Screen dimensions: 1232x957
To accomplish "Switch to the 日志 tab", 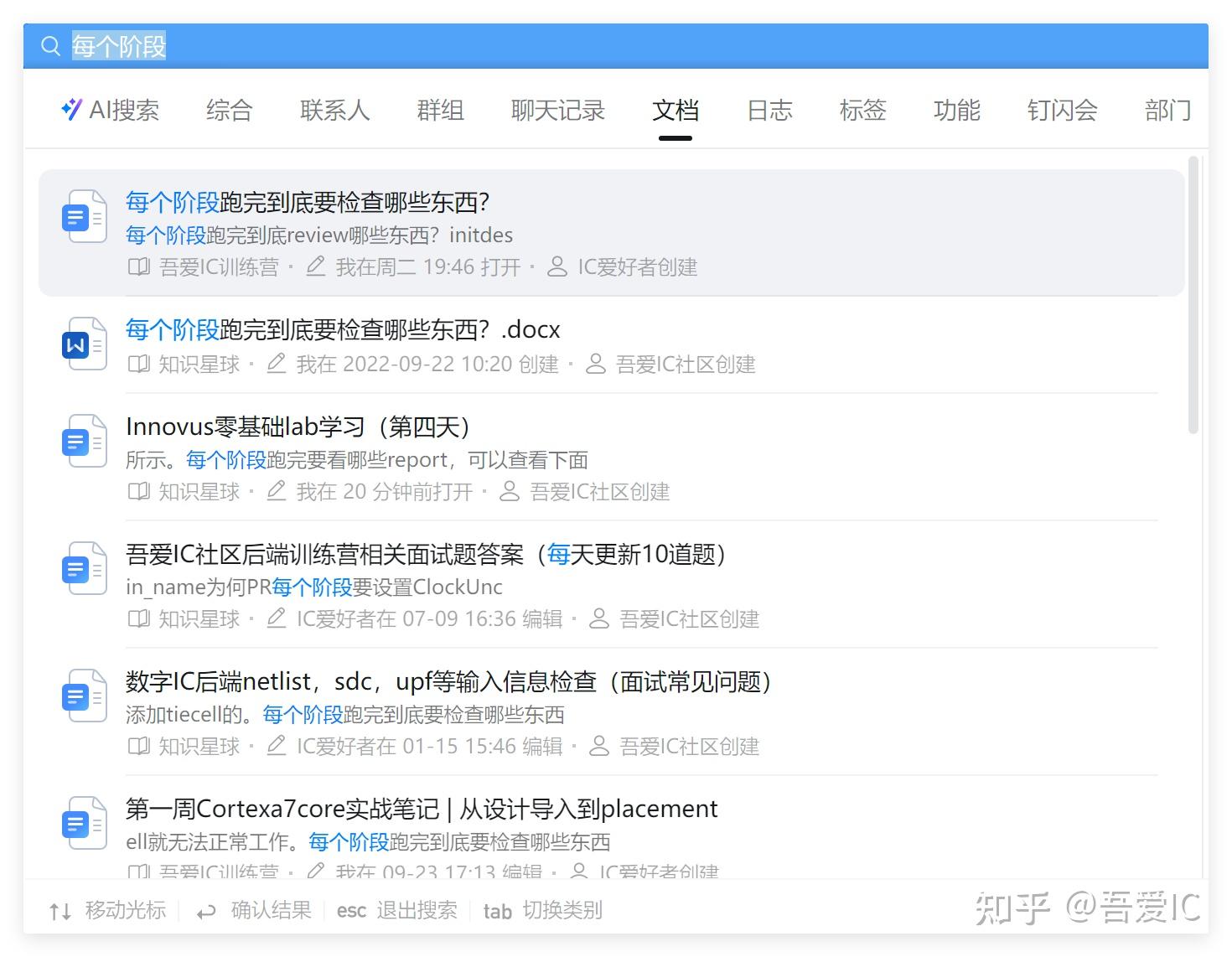I will pyautogui.click(x=768, y=111).
